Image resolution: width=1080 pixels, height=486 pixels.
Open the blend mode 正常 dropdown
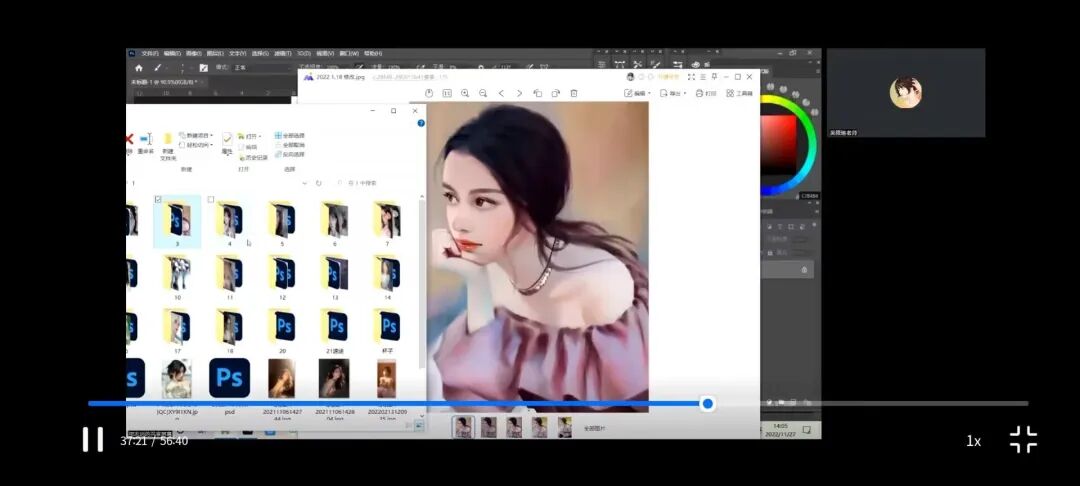coord(262,67)
